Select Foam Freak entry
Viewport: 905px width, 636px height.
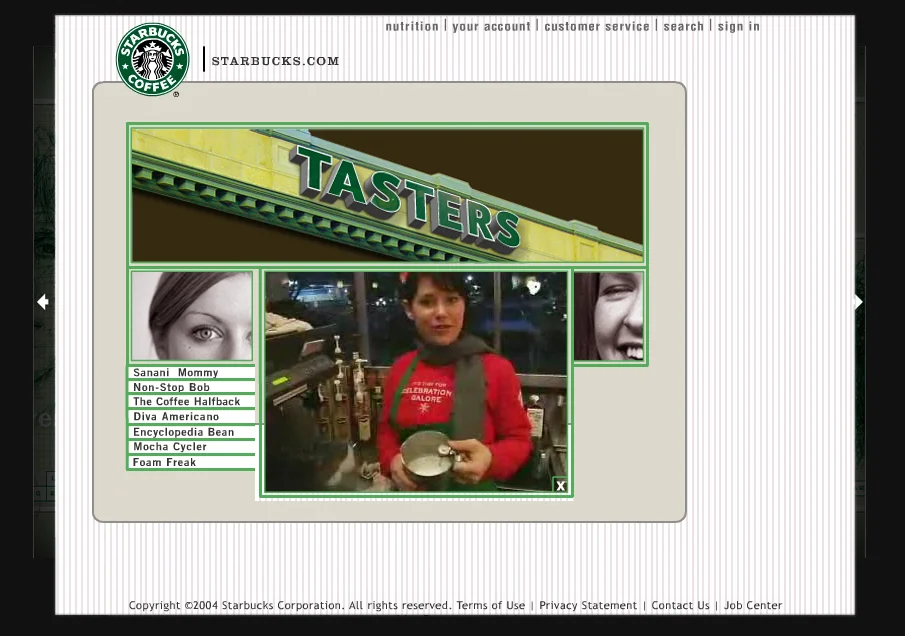191,462
